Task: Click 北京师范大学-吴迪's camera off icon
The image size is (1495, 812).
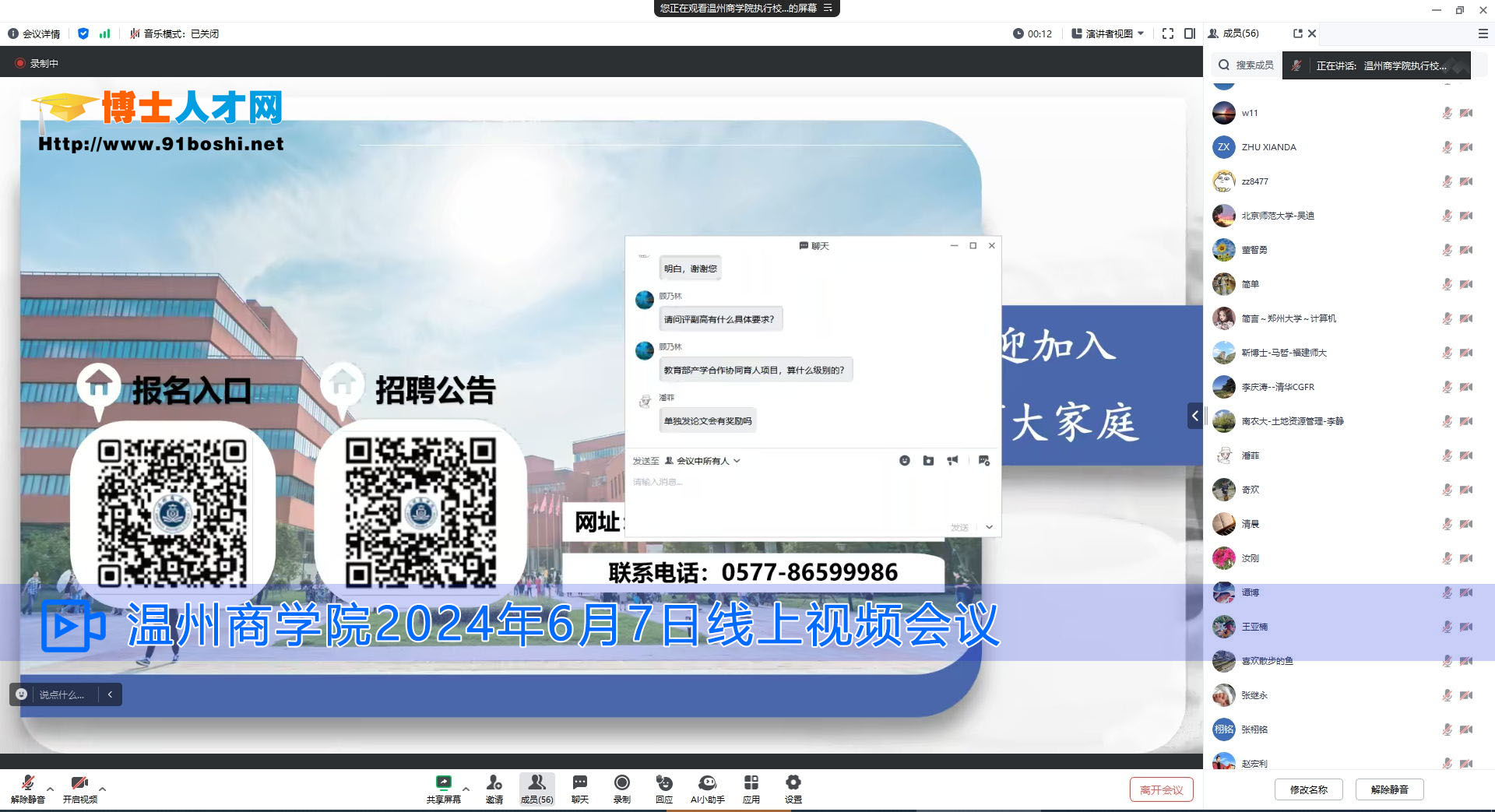Action: click(1466, 216)
